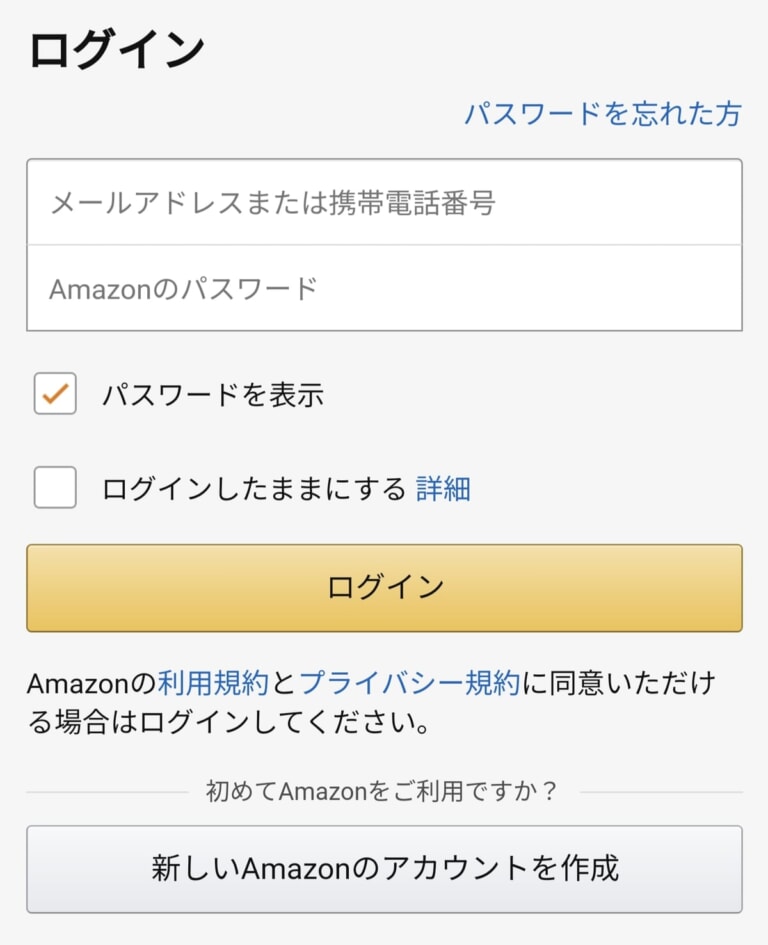Create a new Amazon account

384,870
